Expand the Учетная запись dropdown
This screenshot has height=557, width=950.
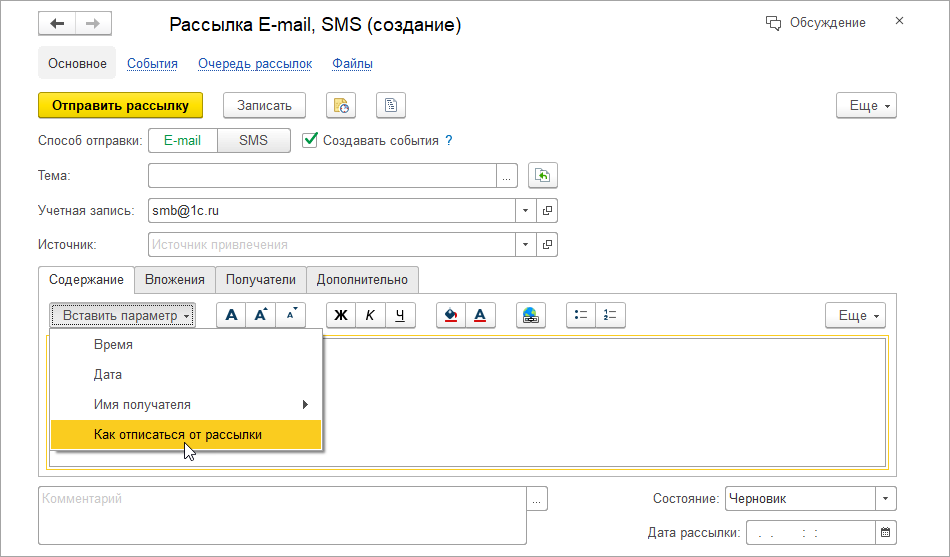point(526,211)
